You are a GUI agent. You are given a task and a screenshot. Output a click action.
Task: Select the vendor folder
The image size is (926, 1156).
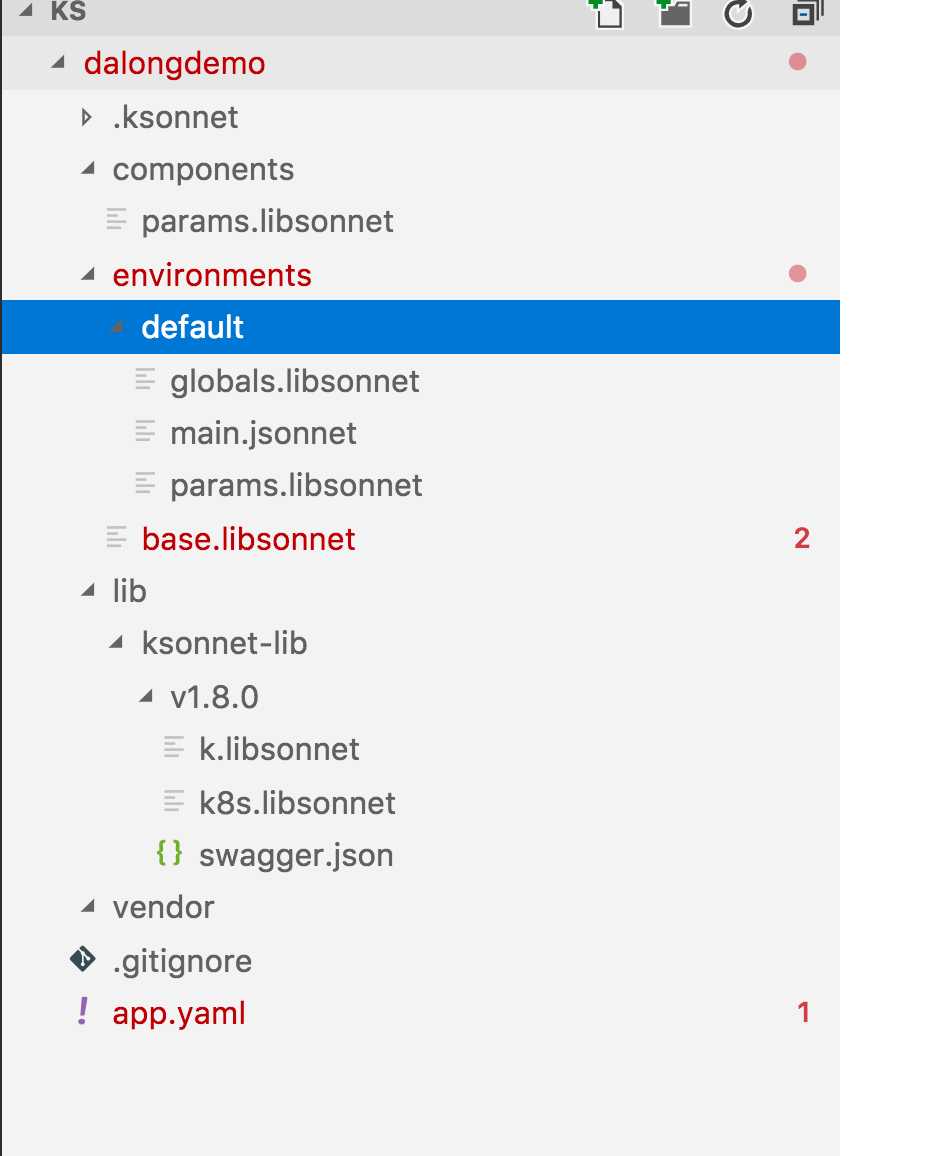point(420,907)
